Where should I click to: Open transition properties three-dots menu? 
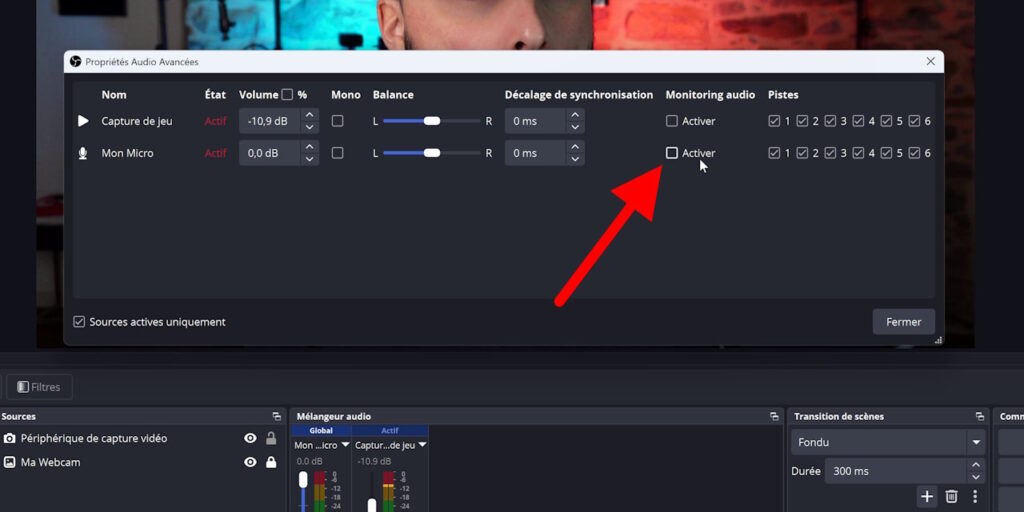pos(975,496)
